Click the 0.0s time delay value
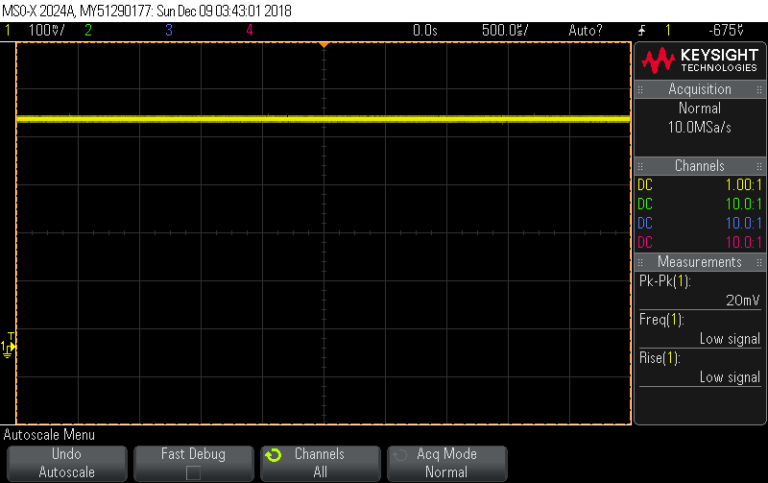 coord(425,30)
